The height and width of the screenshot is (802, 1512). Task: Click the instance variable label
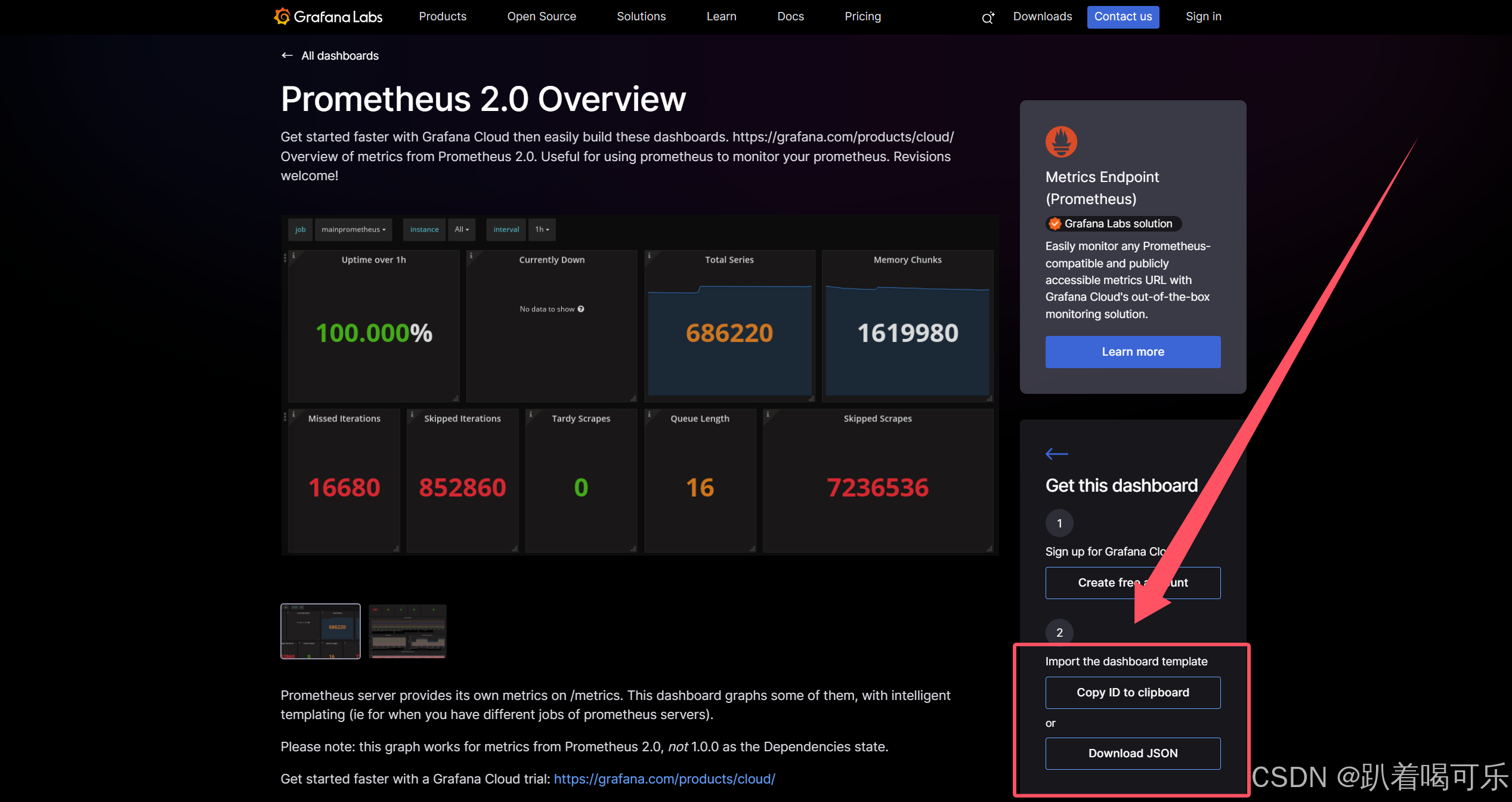pos(424,230)
